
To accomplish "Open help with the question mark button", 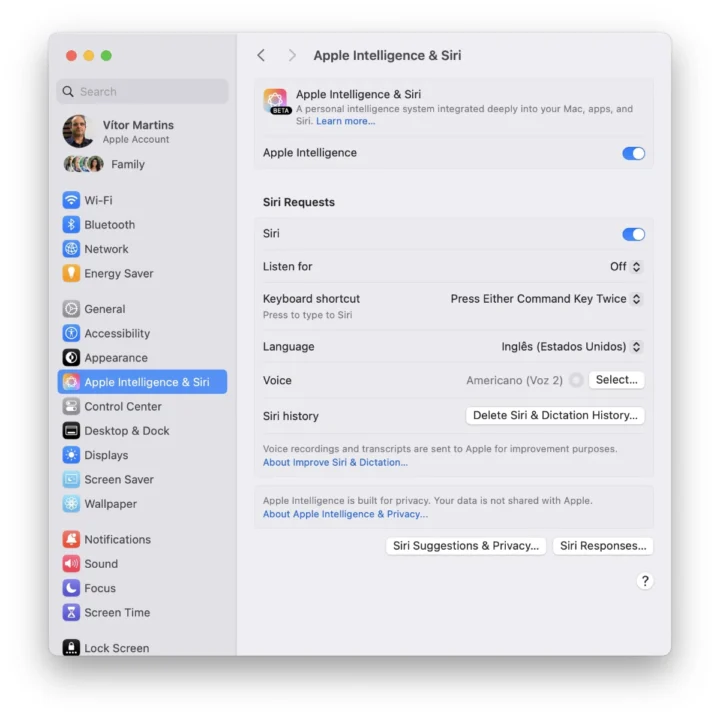I will tap(645, 581).
